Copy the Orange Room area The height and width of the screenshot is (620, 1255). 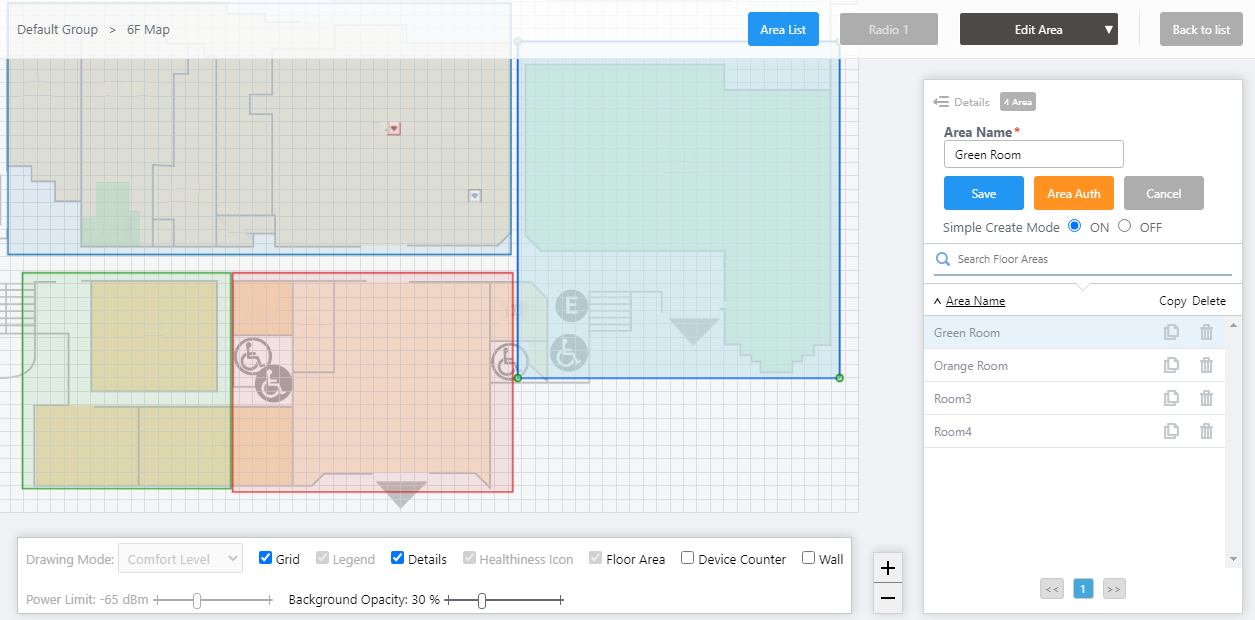pos(1171,366)
